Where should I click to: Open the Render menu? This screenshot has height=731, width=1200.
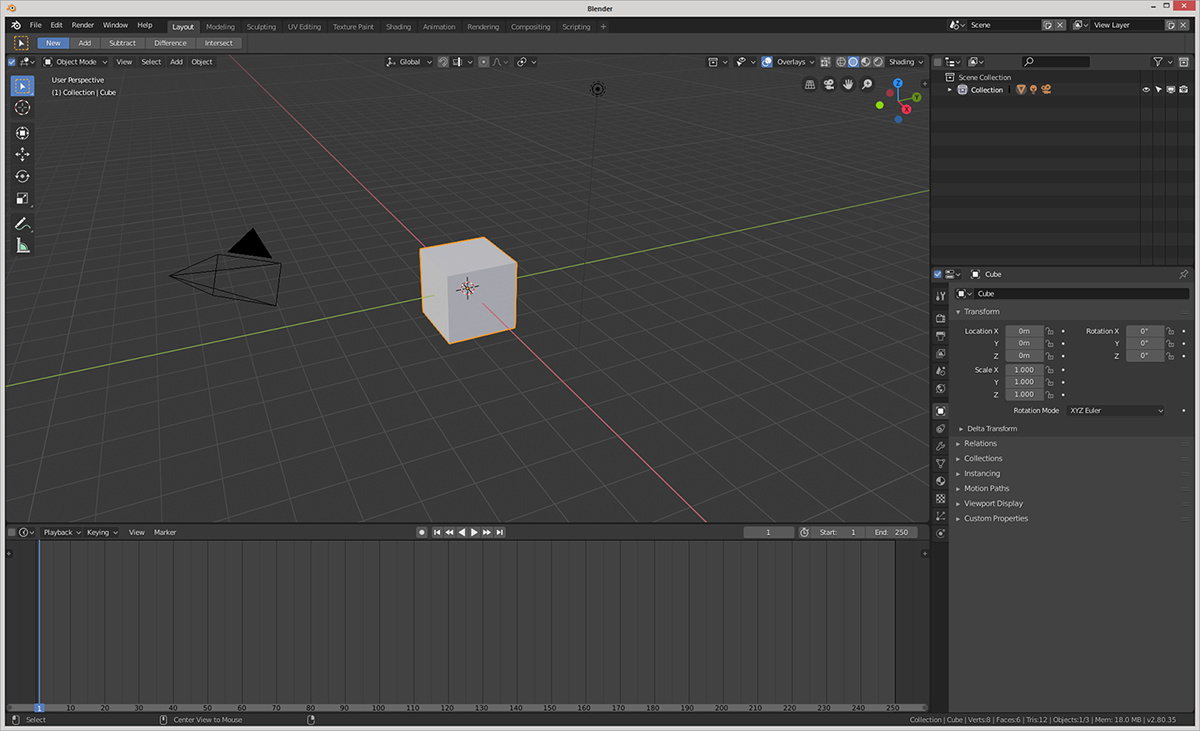tap(82, 25)
